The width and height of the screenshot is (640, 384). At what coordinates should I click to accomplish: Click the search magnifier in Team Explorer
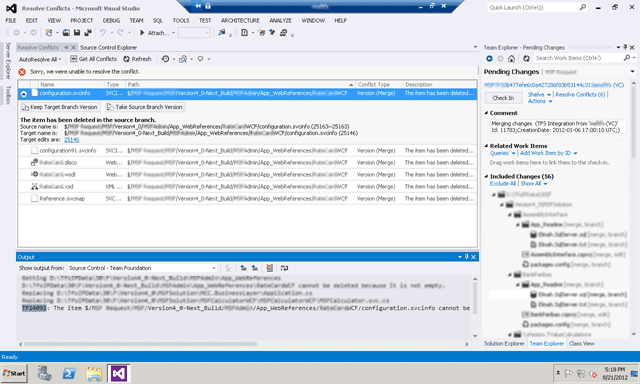[627, 58]
